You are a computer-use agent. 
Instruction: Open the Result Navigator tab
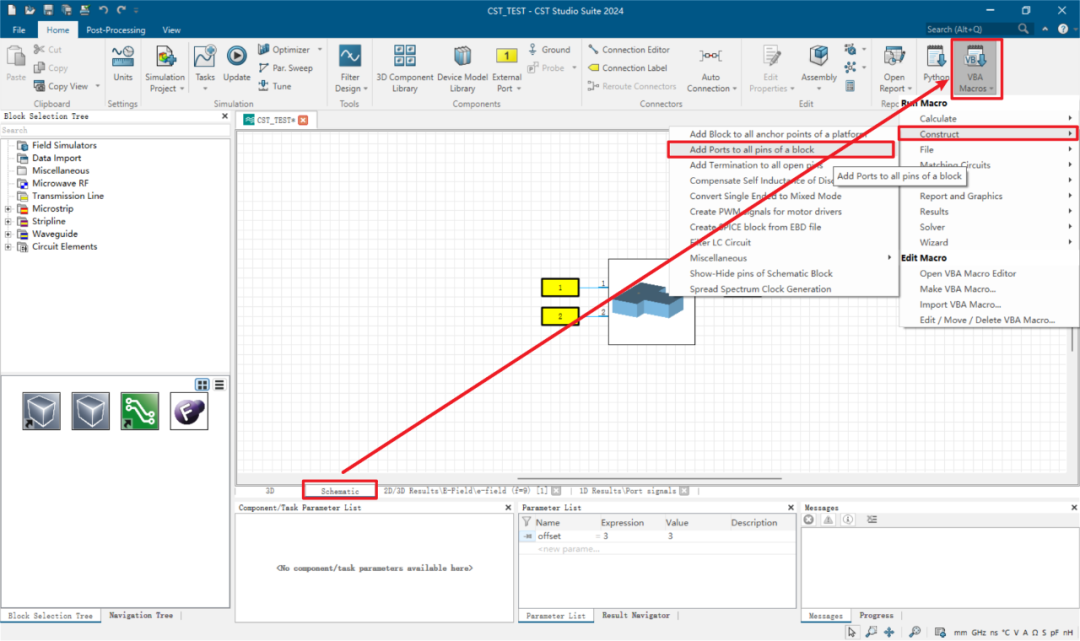point(636,616)
